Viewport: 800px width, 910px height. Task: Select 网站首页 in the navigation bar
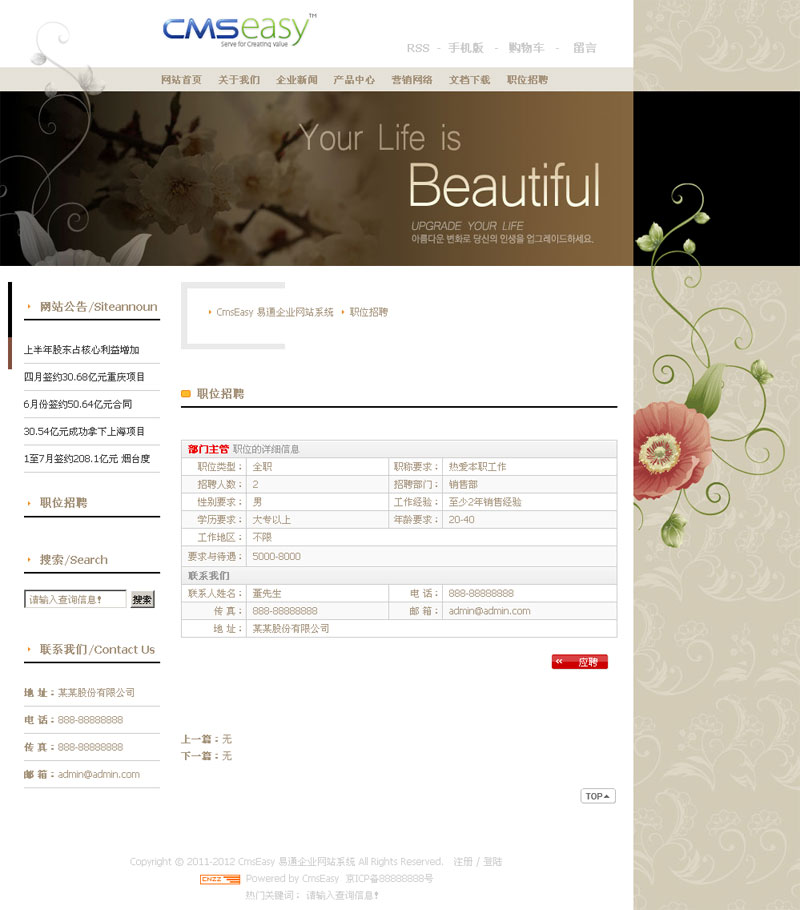tap(181, 80)
